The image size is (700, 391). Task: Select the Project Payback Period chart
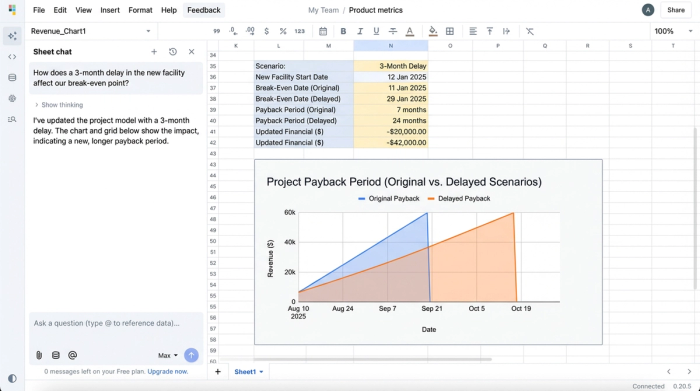coord(428,252)
